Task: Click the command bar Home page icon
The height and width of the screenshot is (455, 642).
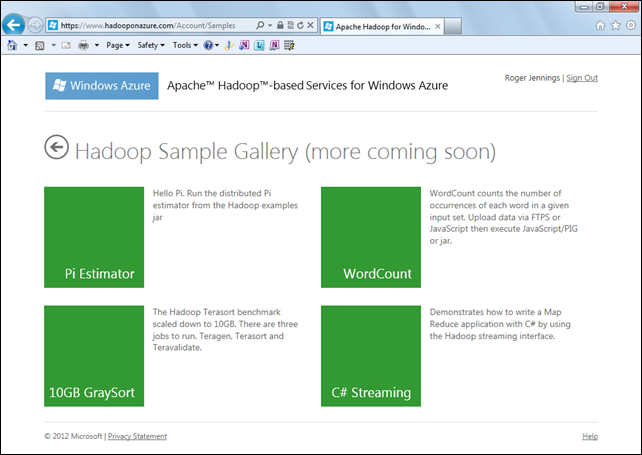Action: click(x=12, y=45)
